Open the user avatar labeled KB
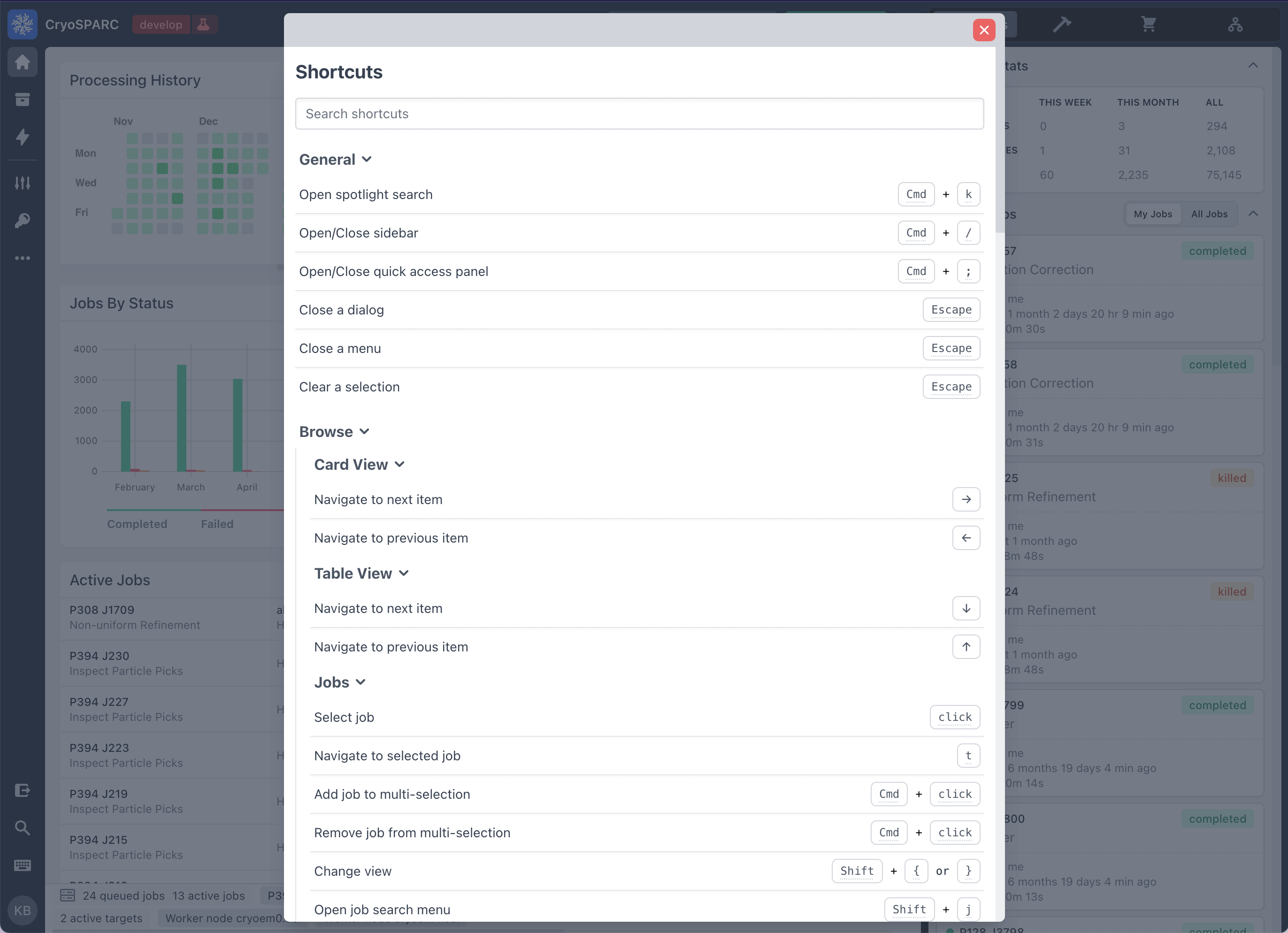The height and width of the screenshot is (933, 1288). coord(23,910)
